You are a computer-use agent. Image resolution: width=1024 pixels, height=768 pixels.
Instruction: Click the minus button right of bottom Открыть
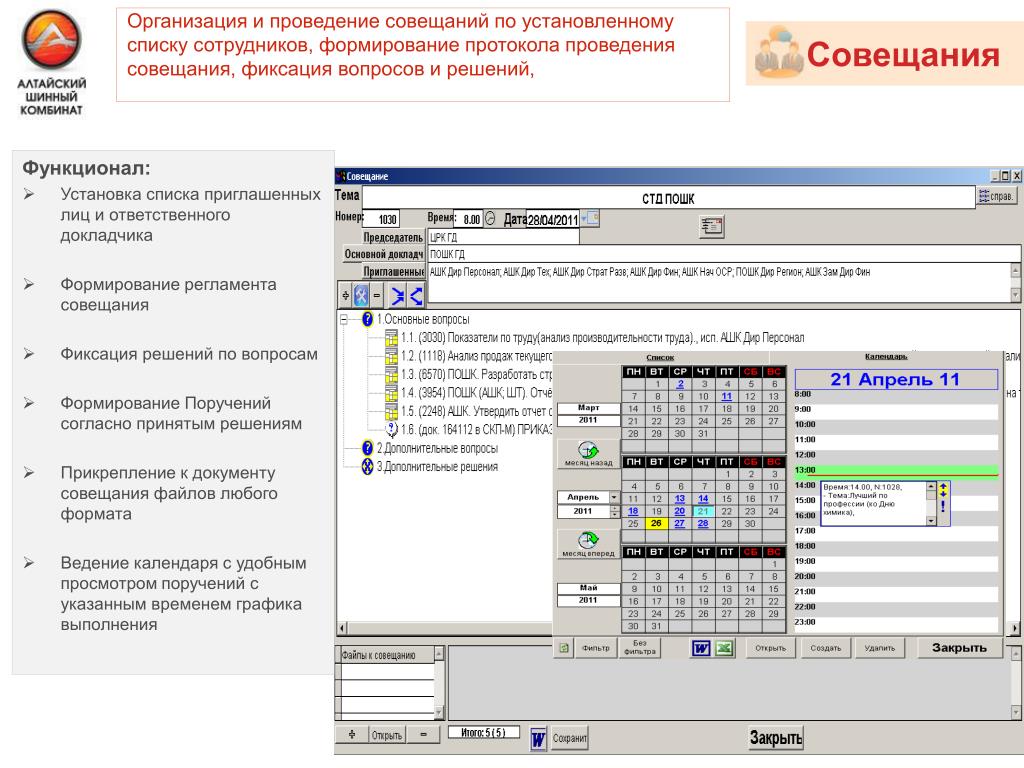(423, 735)
